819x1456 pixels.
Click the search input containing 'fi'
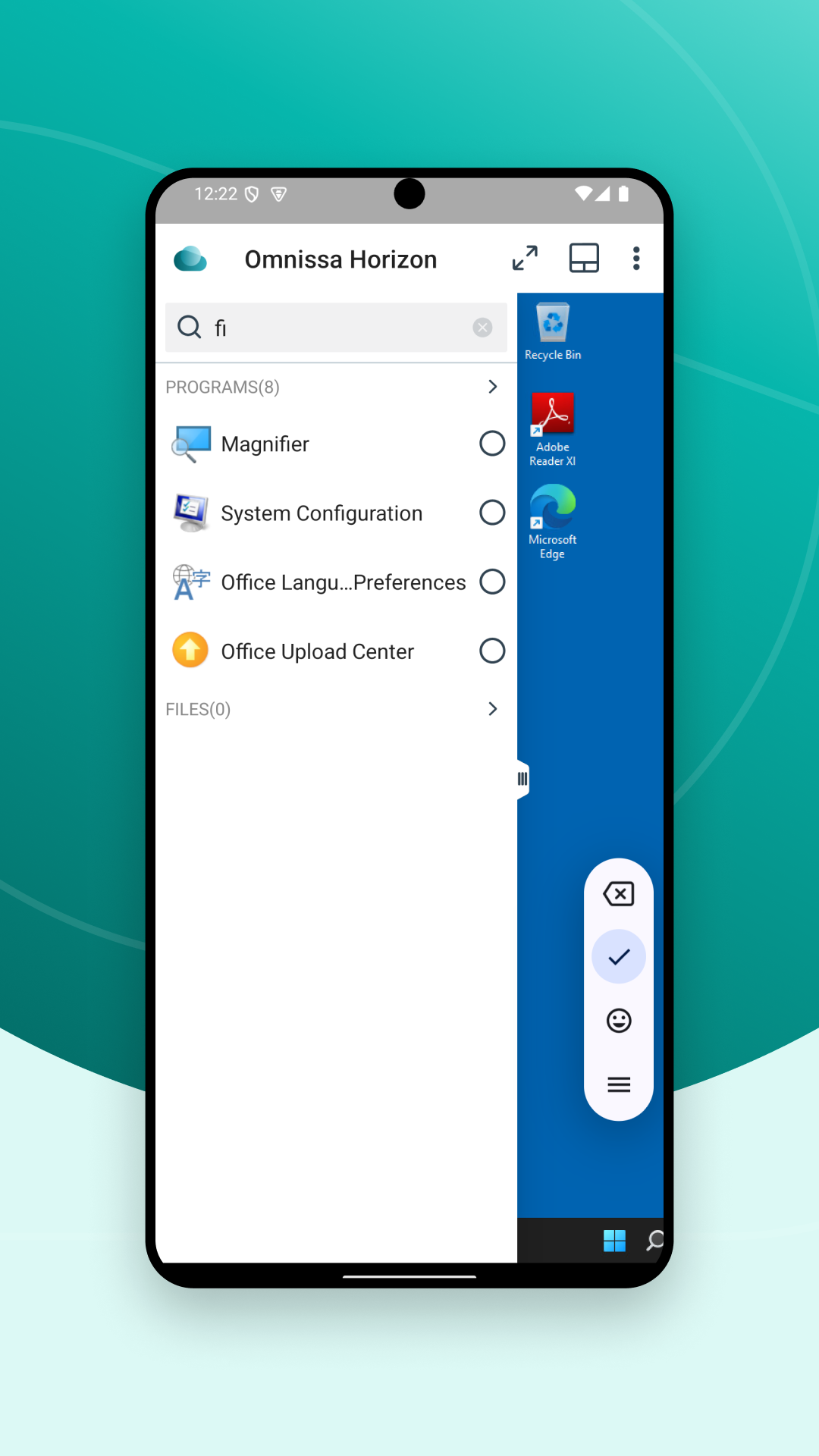click(334, 328)
